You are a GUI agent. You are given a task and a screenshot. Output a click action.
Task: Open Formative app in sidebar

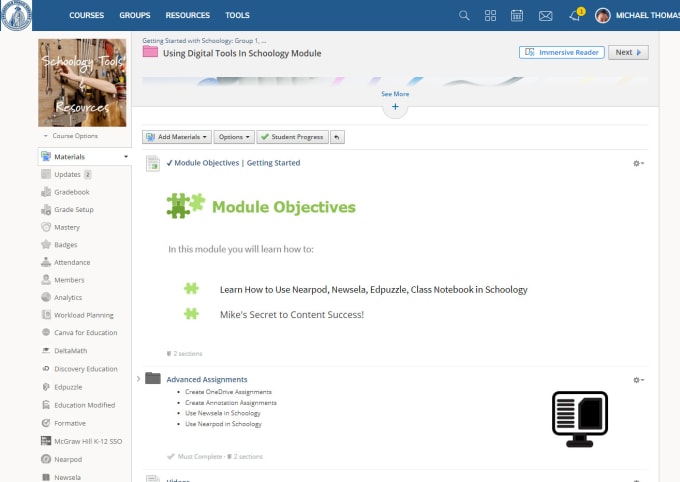tap(69, 423)
